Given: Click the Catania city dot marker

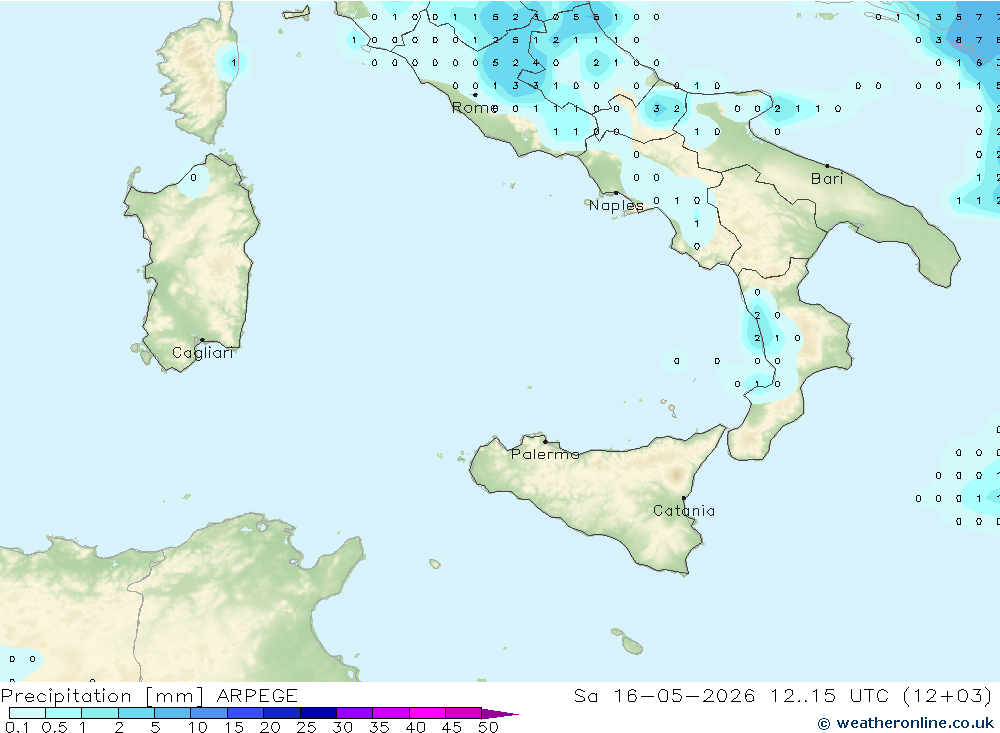Looking at the screenshot, I should click(684, 498).
